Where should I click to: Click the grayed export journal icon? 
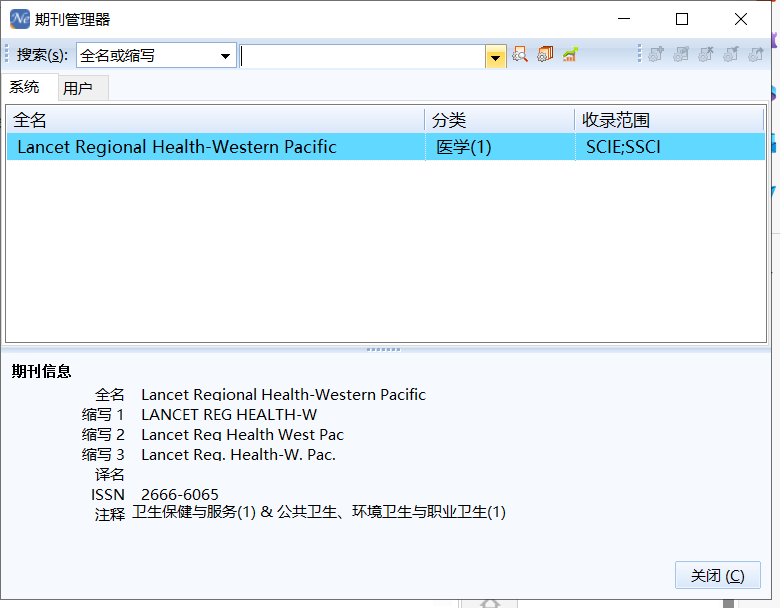point(756,54)
